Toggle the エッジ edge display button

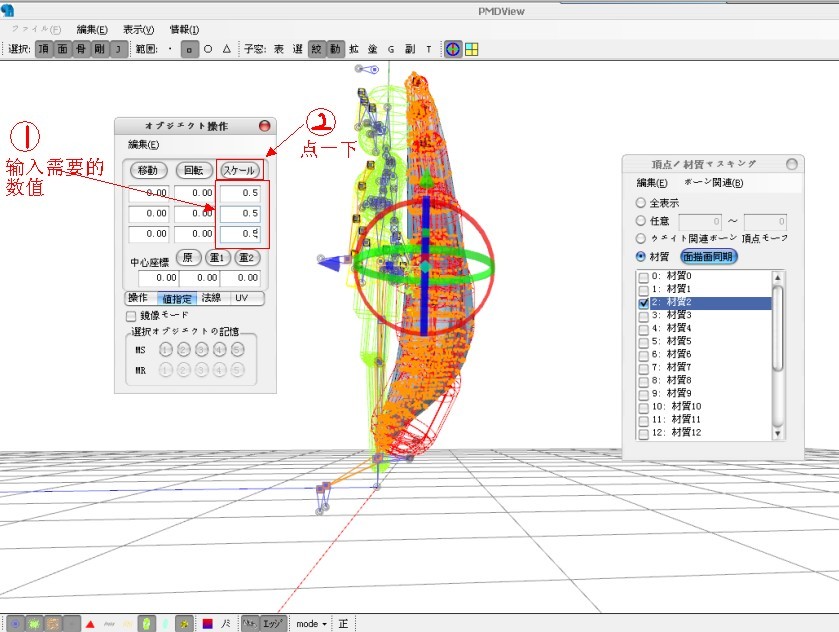(x=272, y=623)
